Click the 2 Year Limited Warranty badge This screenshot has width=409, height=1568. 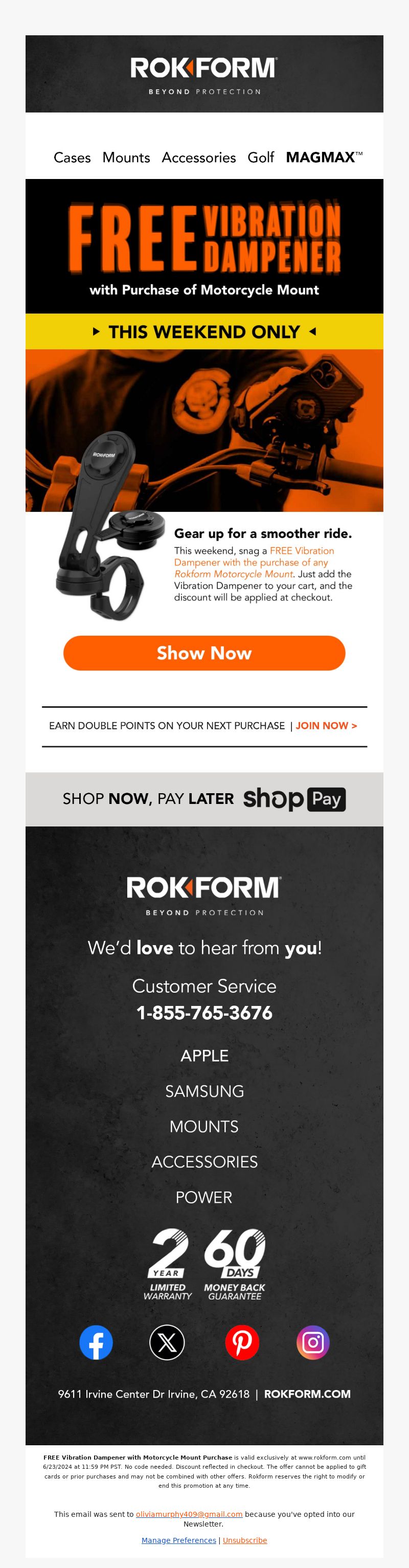tap(167, 1264)
